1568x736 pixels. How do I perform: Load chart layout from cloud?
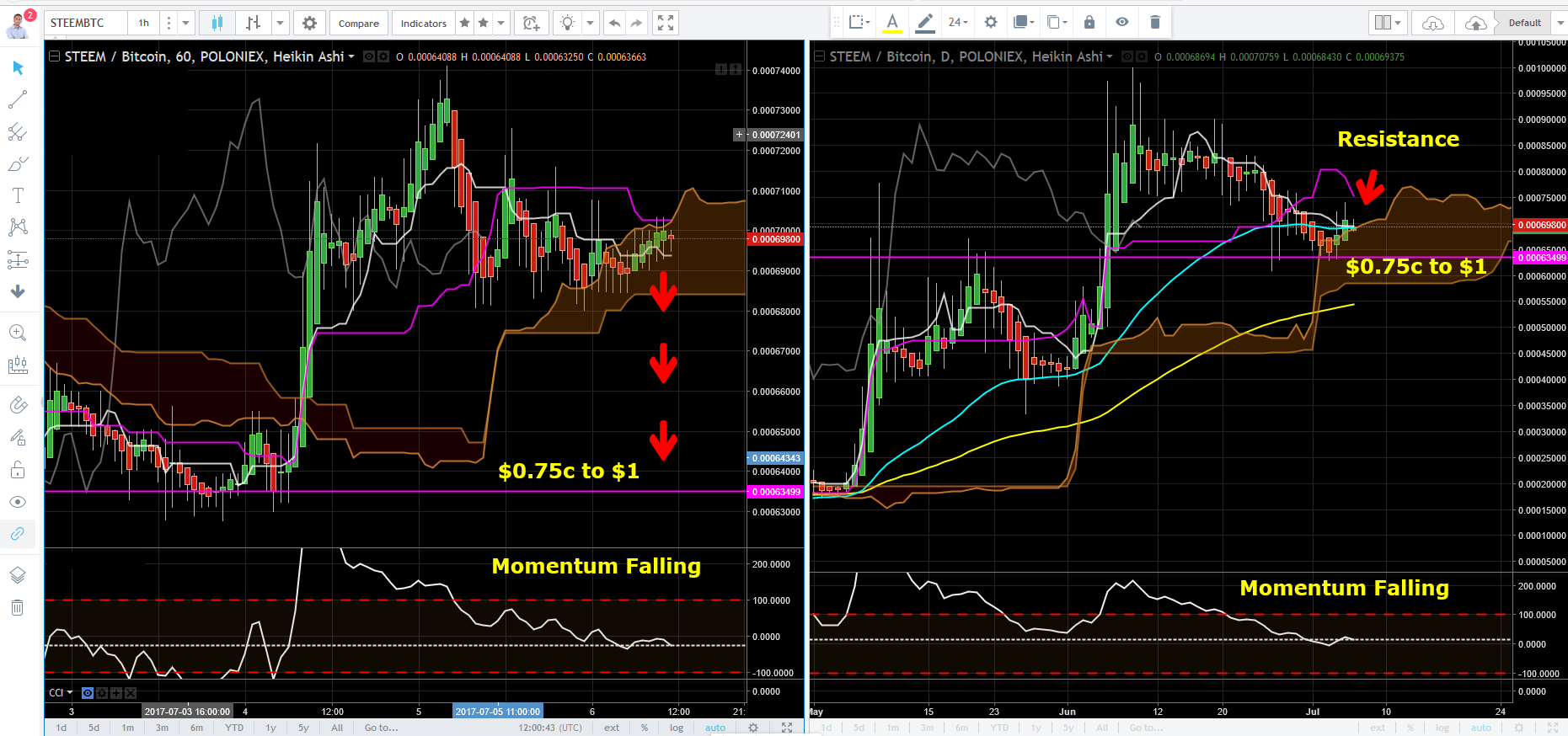coord(1432,23)
